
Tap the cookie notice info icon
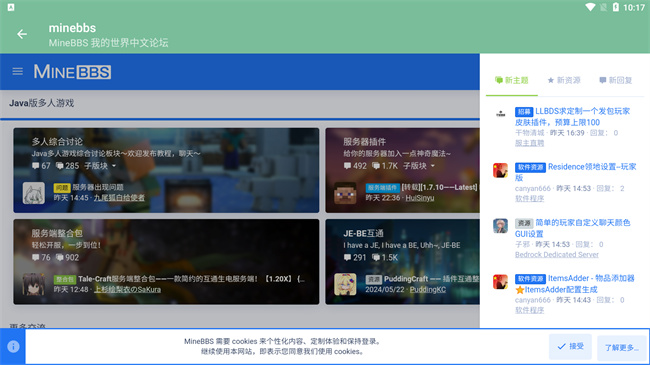(x=13, y=346)
